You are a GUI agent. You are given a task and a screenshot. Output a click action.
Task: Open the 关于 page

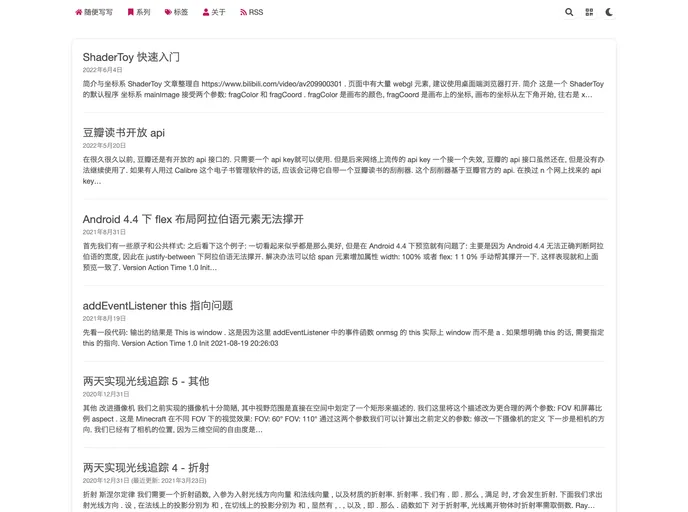(218, 13)
